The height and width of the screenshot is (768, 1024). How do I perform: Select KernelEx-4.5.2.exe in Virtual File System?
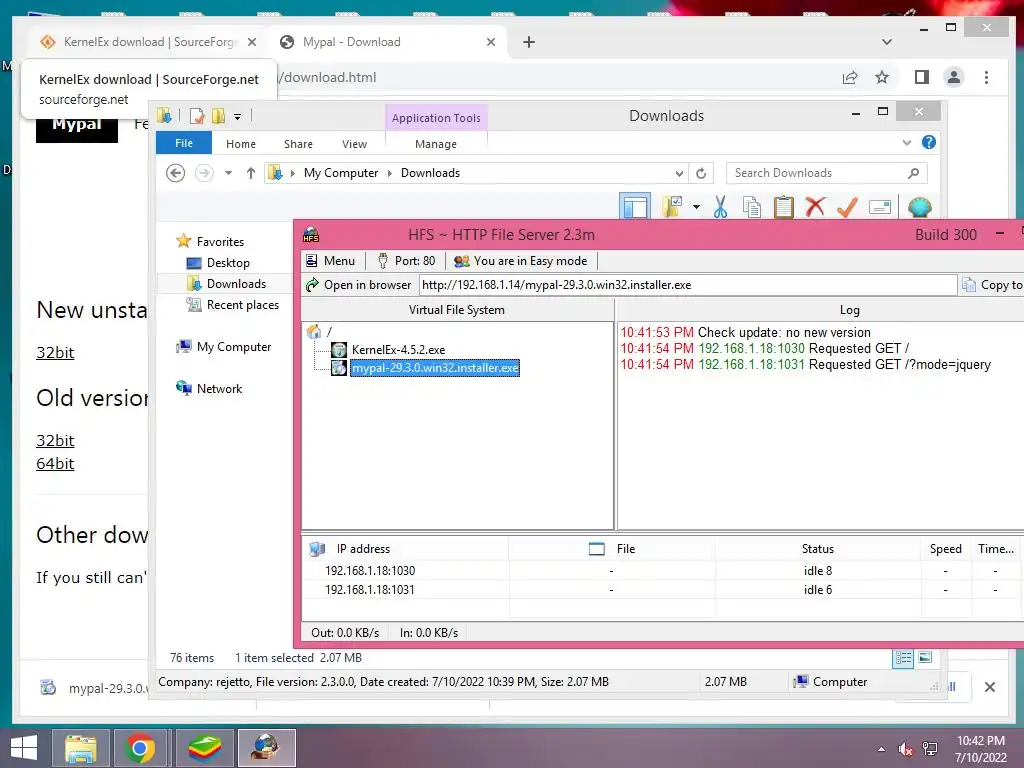(x=398, y=350)
